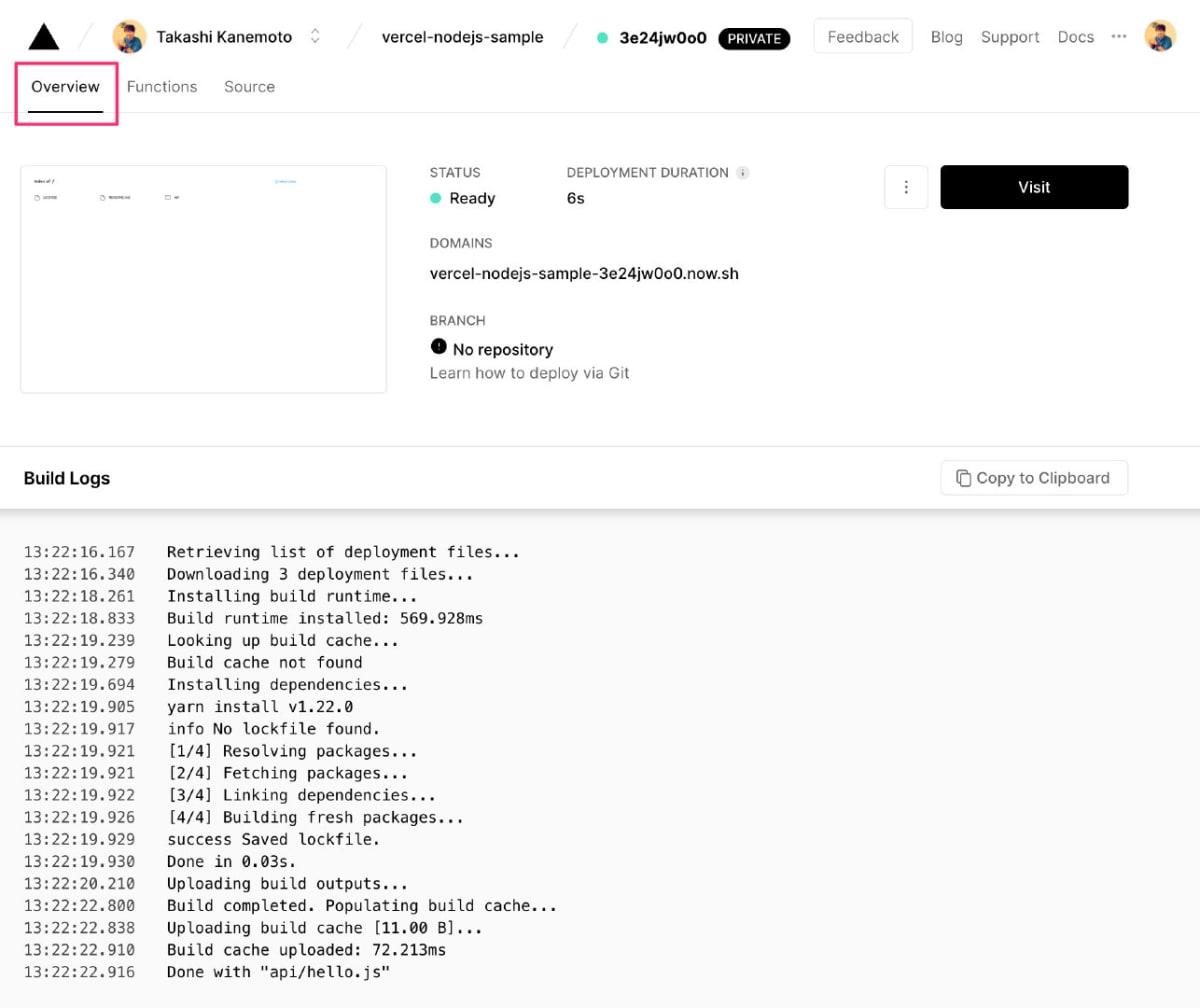Viewport: 1200px width, 1008px height.
Task: Select log line Installing dependencies
Action: 287,685
